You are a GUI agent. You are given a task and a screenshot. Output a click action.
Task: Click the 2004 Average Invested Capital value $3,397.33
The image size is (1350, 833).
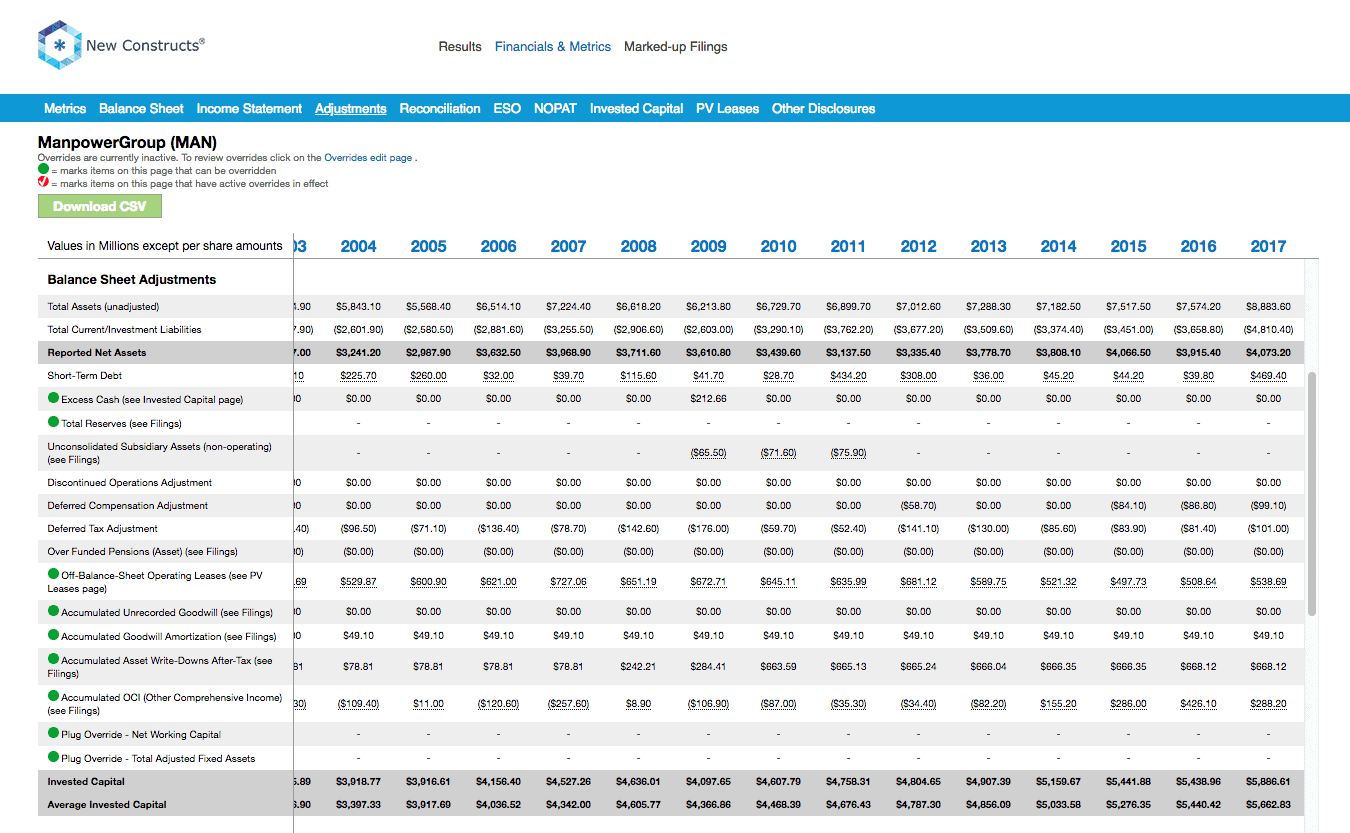click(358, 805)
